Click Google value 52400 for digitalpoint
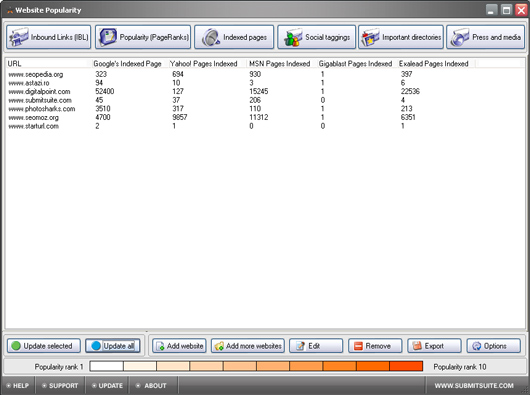Screen dimensions: 530x395 coord(105,92)
